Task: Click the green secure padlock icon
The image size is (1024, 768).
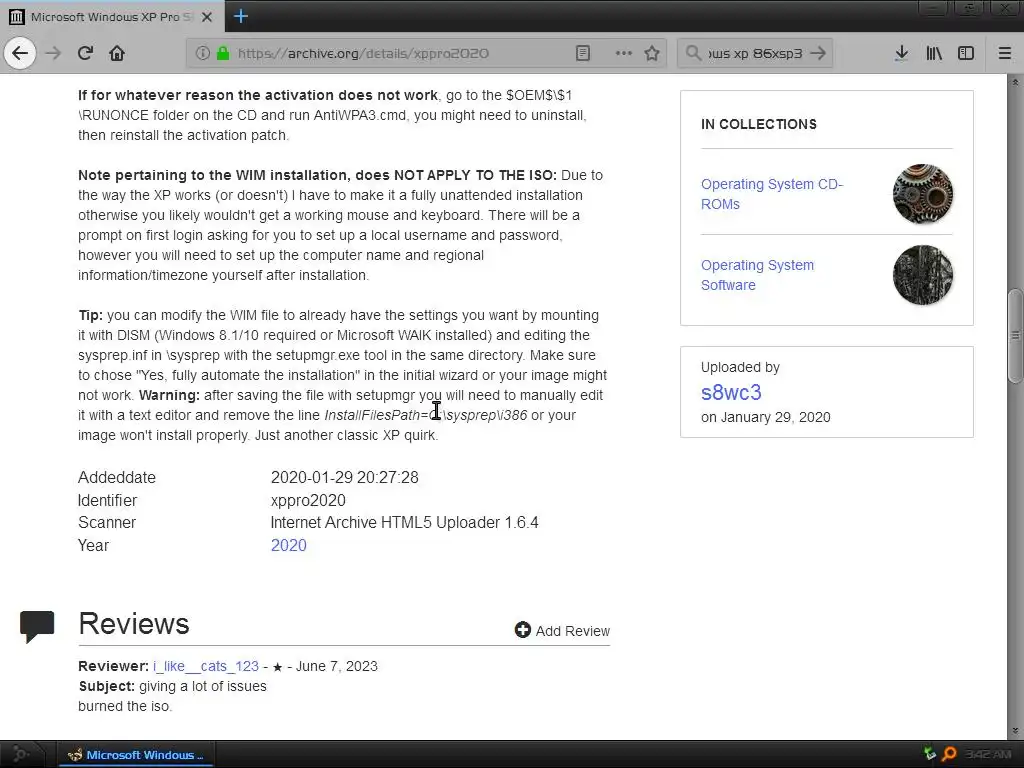Action: (223, 53)
